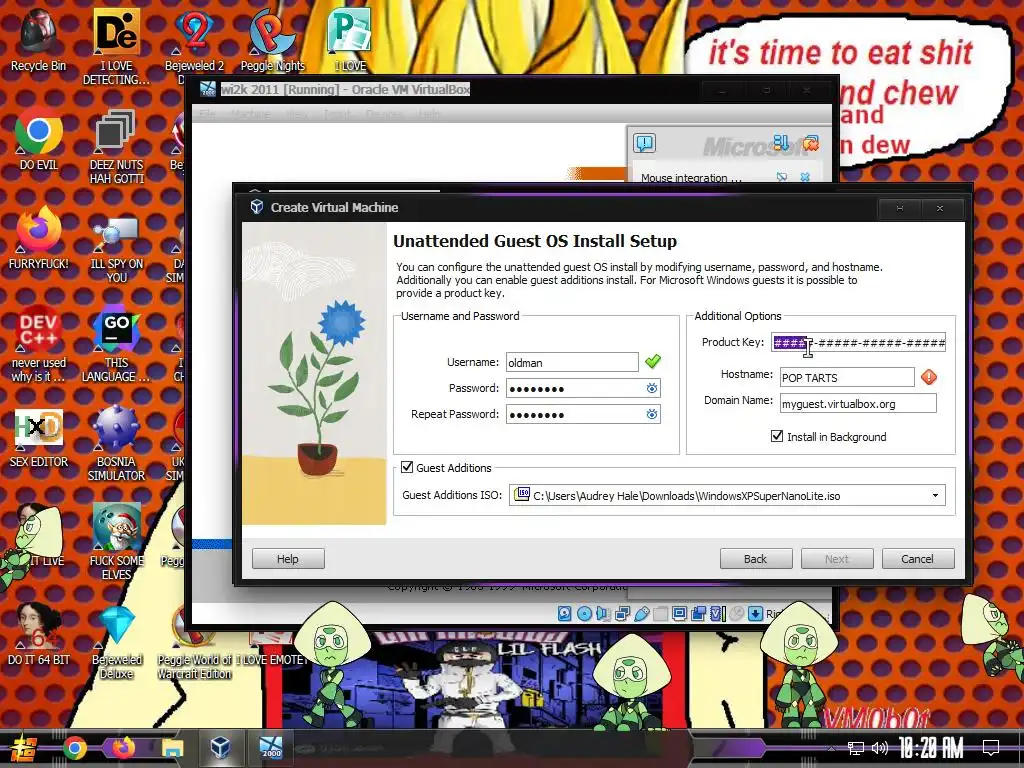The width and height of the screenshot is (1024, 768).
Task: Open the Recycle Bin desktop icon
Action: point(38,39)
